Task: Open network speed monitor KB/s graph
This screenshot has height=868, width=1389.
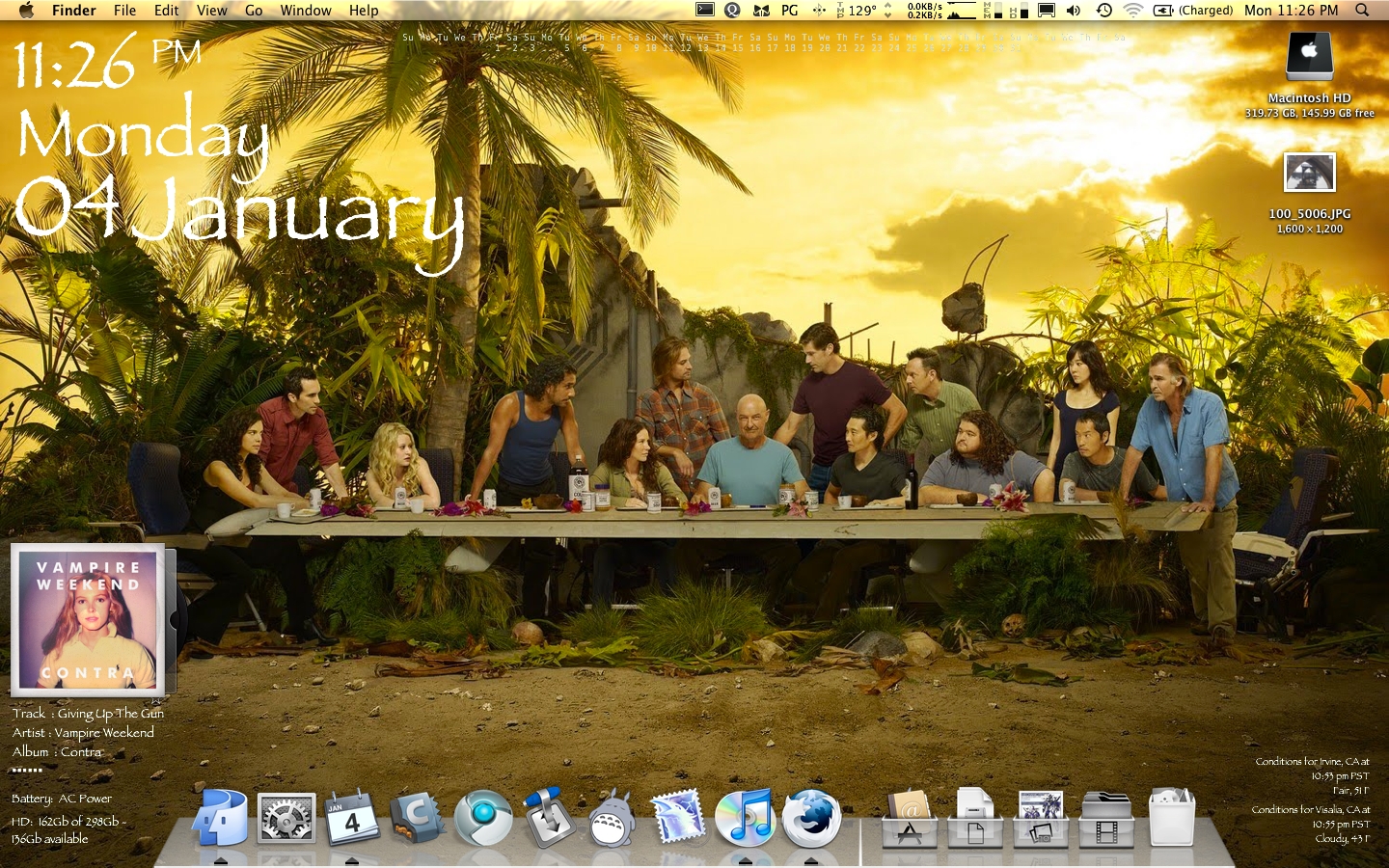Action: tap(941, 11)
